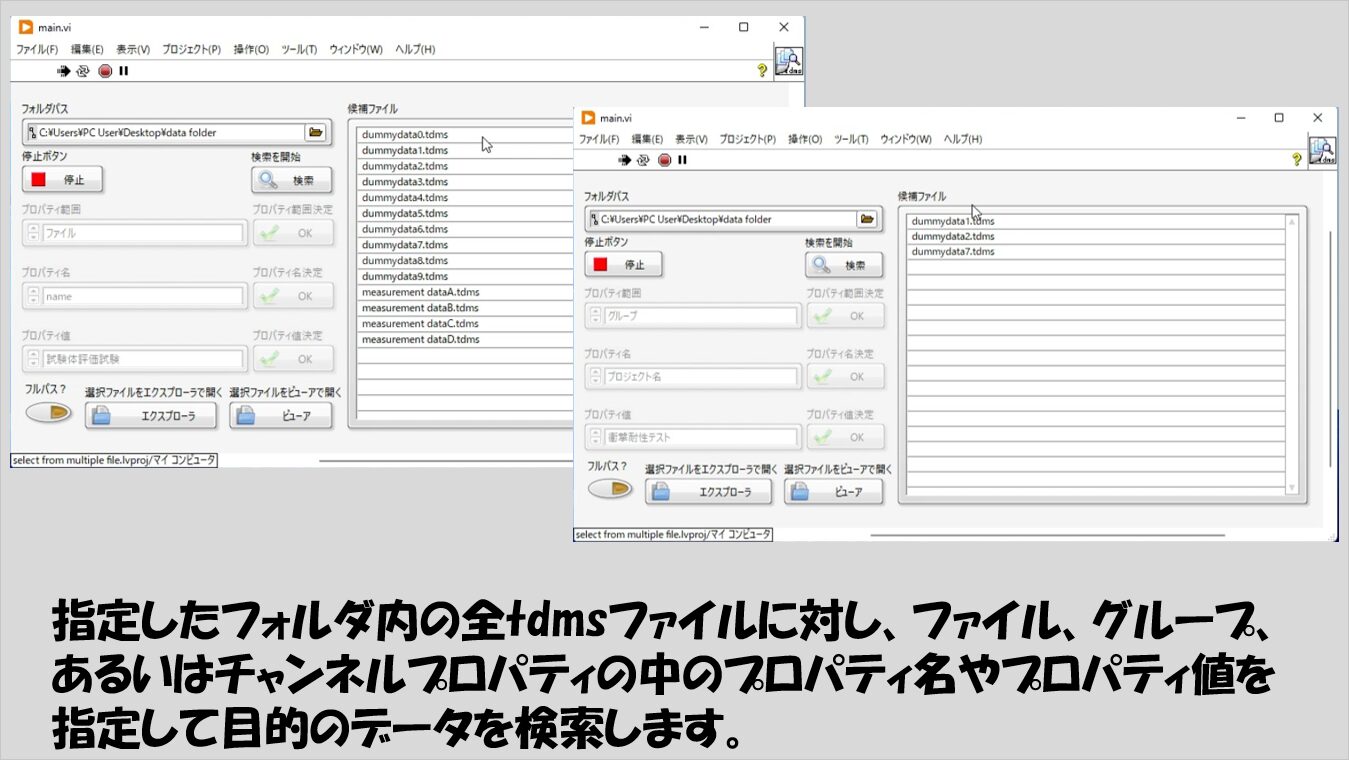Toggle フルパス? switch in the front window
This screenshot has height=760, width=1349.
(x=609, y=489)
